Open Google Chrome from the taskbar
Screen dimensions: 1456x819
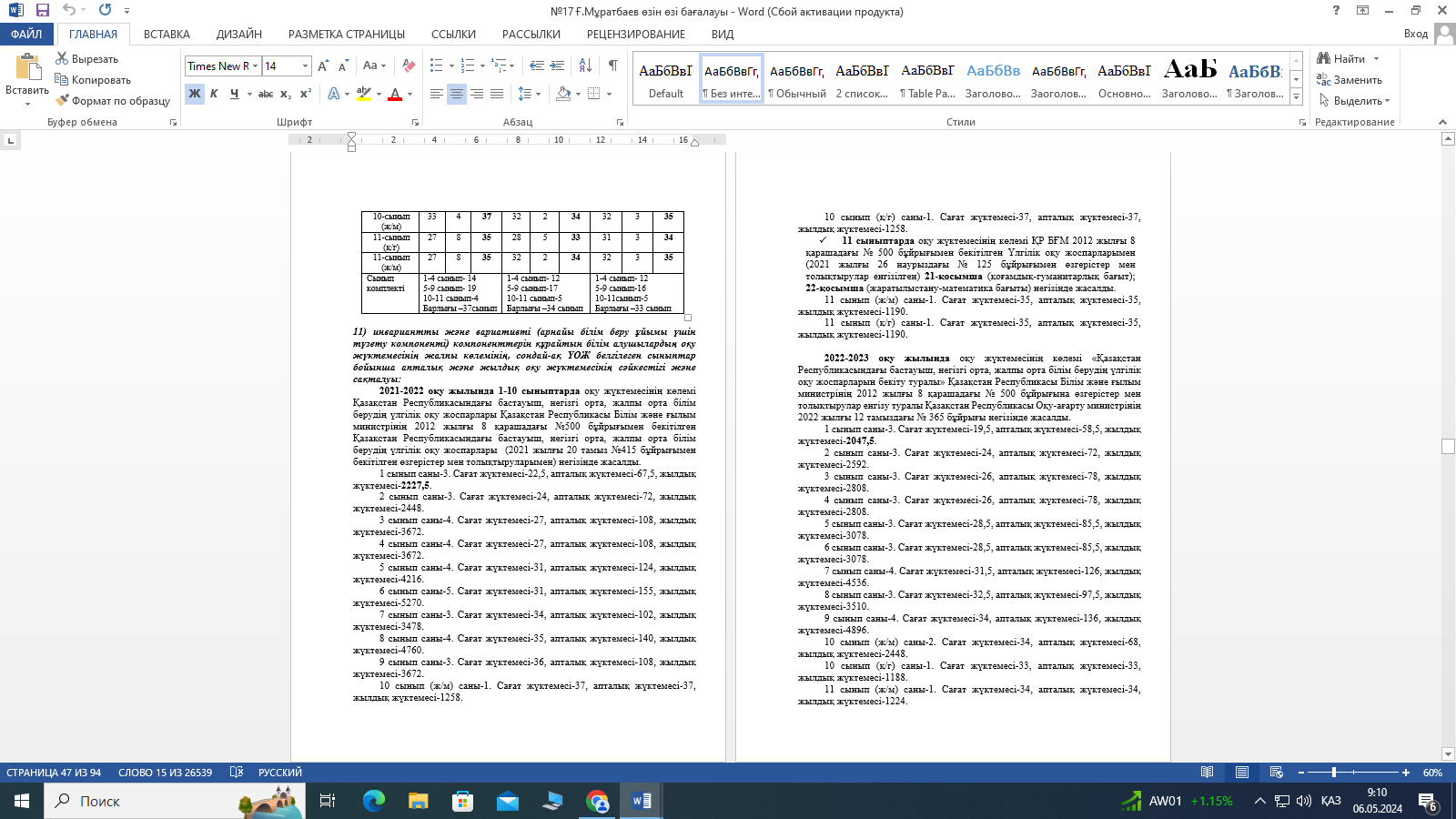point(598,801)
